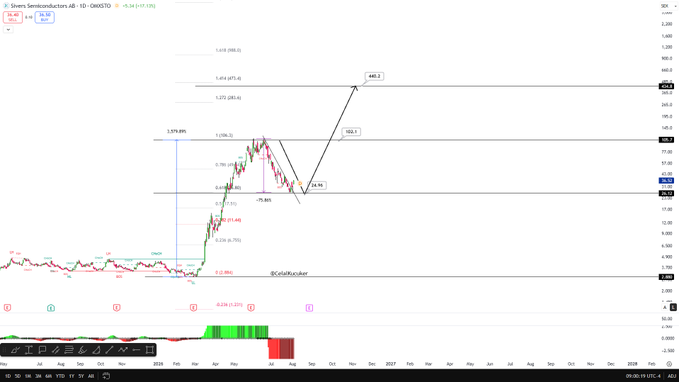
Task: Open the purple upcoming earnings marker
Action: (309, 308)
